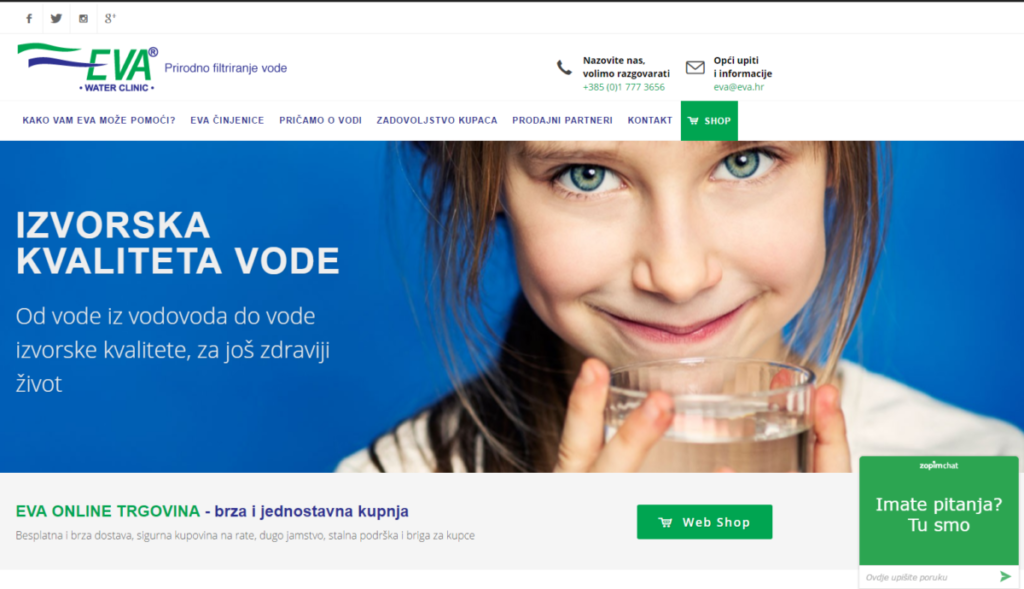This screenshot has width=1024, height=589.
Task: Open 'Kako vam EVA može pomoći?' menu
Action: (x=99, y=120)
